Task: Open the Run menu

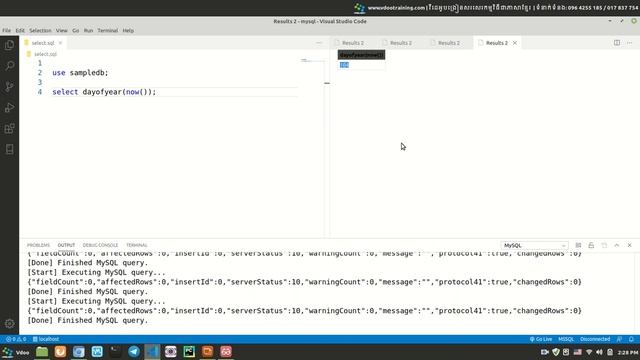Action: coord(88,31)
